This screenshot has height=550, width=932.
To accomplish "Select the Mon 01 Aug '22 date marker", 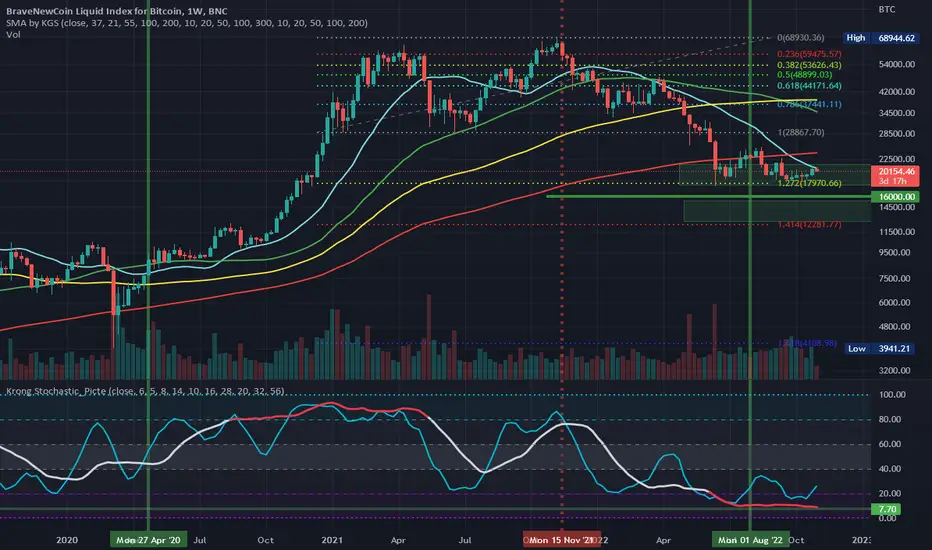I will 751,540.
